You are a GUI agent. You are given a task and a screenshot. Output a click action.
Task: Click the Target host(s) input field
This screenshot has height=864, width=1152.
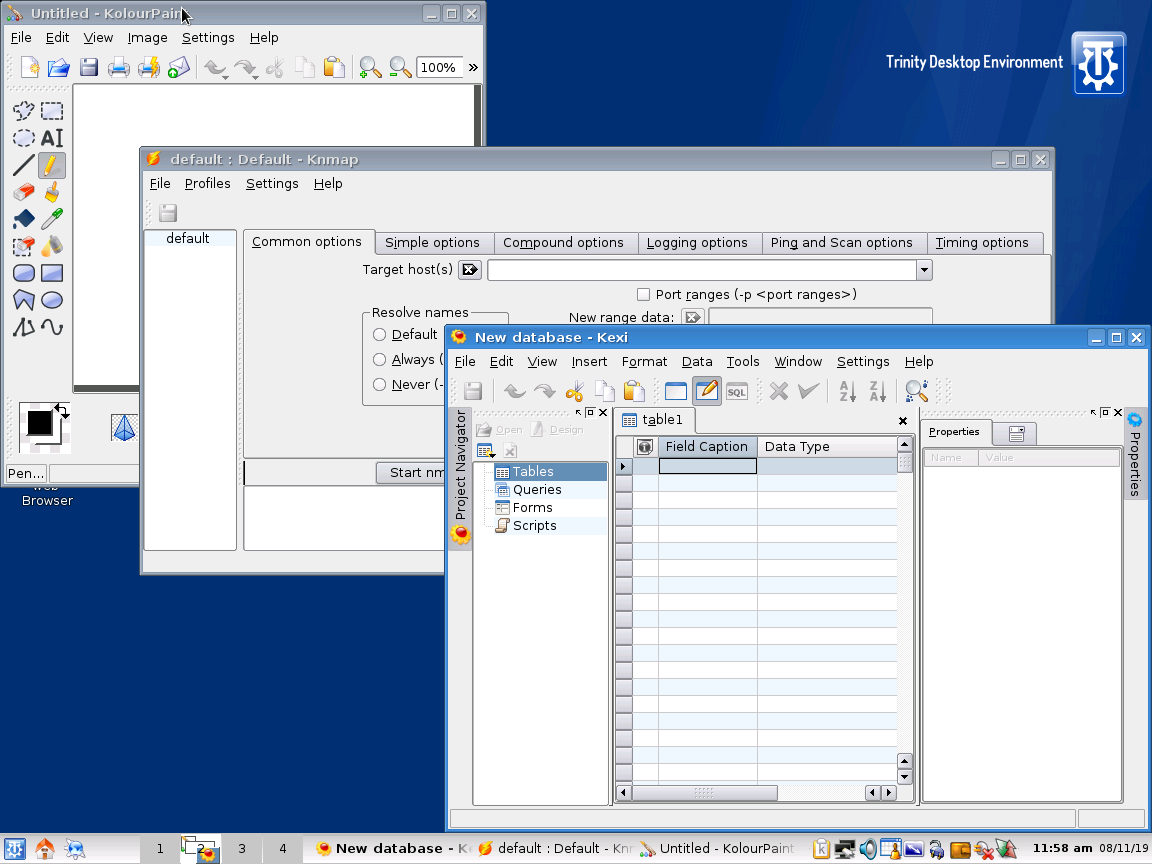click(702, 270)
